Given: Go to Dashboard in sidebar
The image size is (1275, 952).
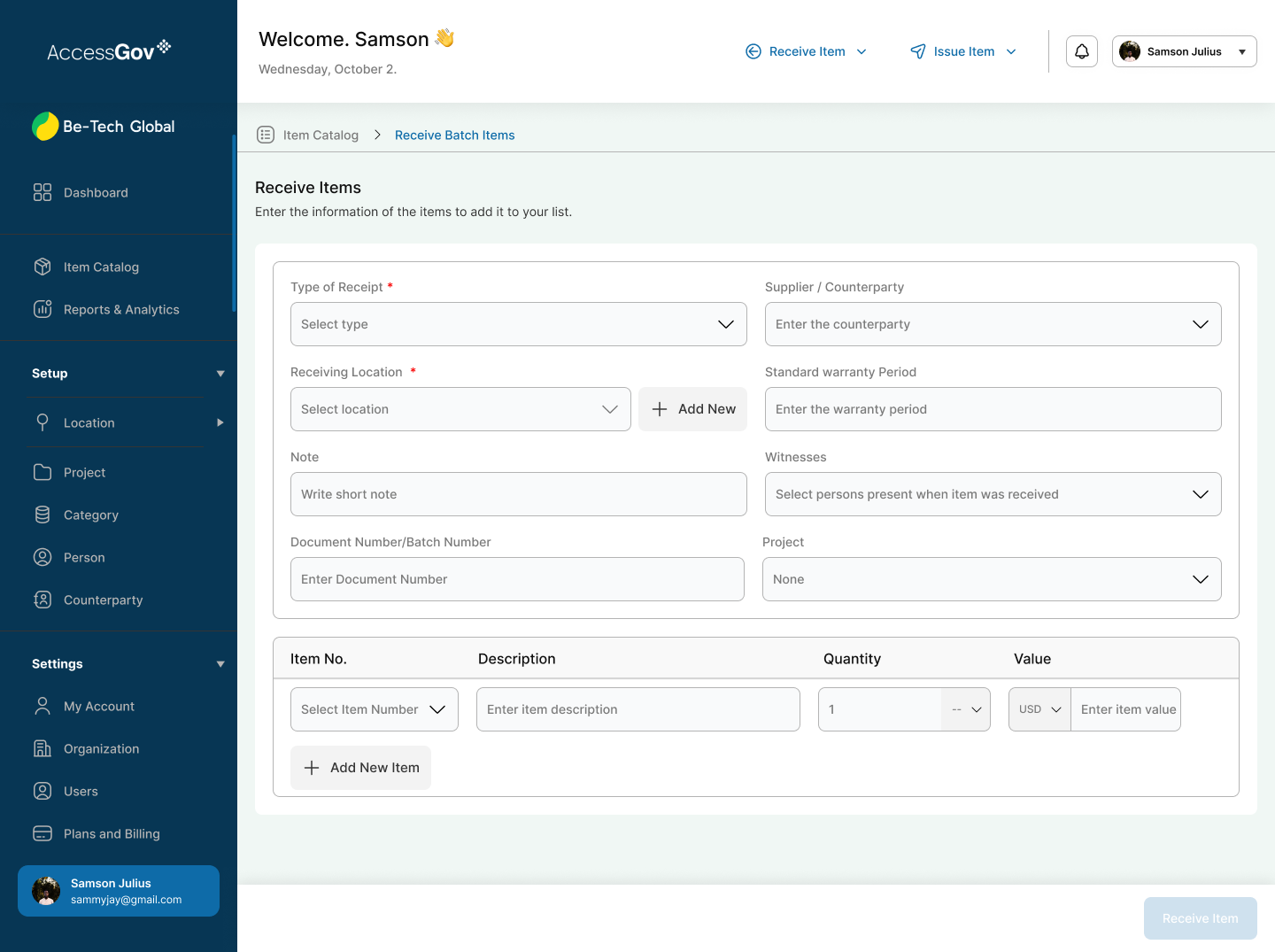Looking at the screenshot, I should pyautogui.click(x=96, y=192).
